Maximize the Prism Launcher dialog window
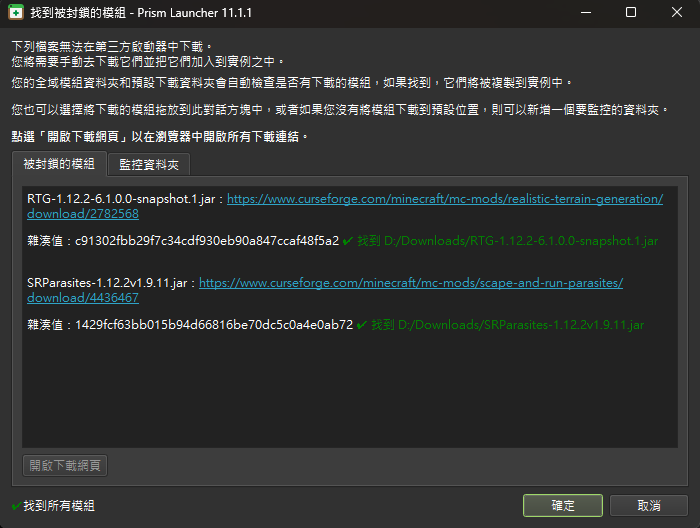 [x=630, y=12]
